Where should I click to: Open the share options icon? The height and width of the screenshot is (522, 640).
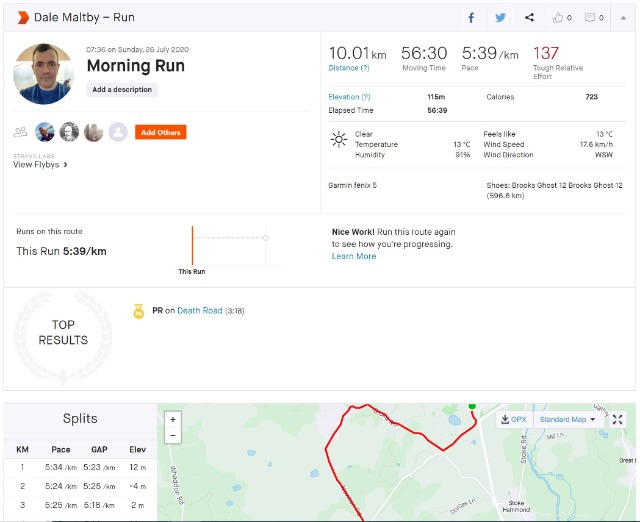pyautogui.click(x=529, y=17)
